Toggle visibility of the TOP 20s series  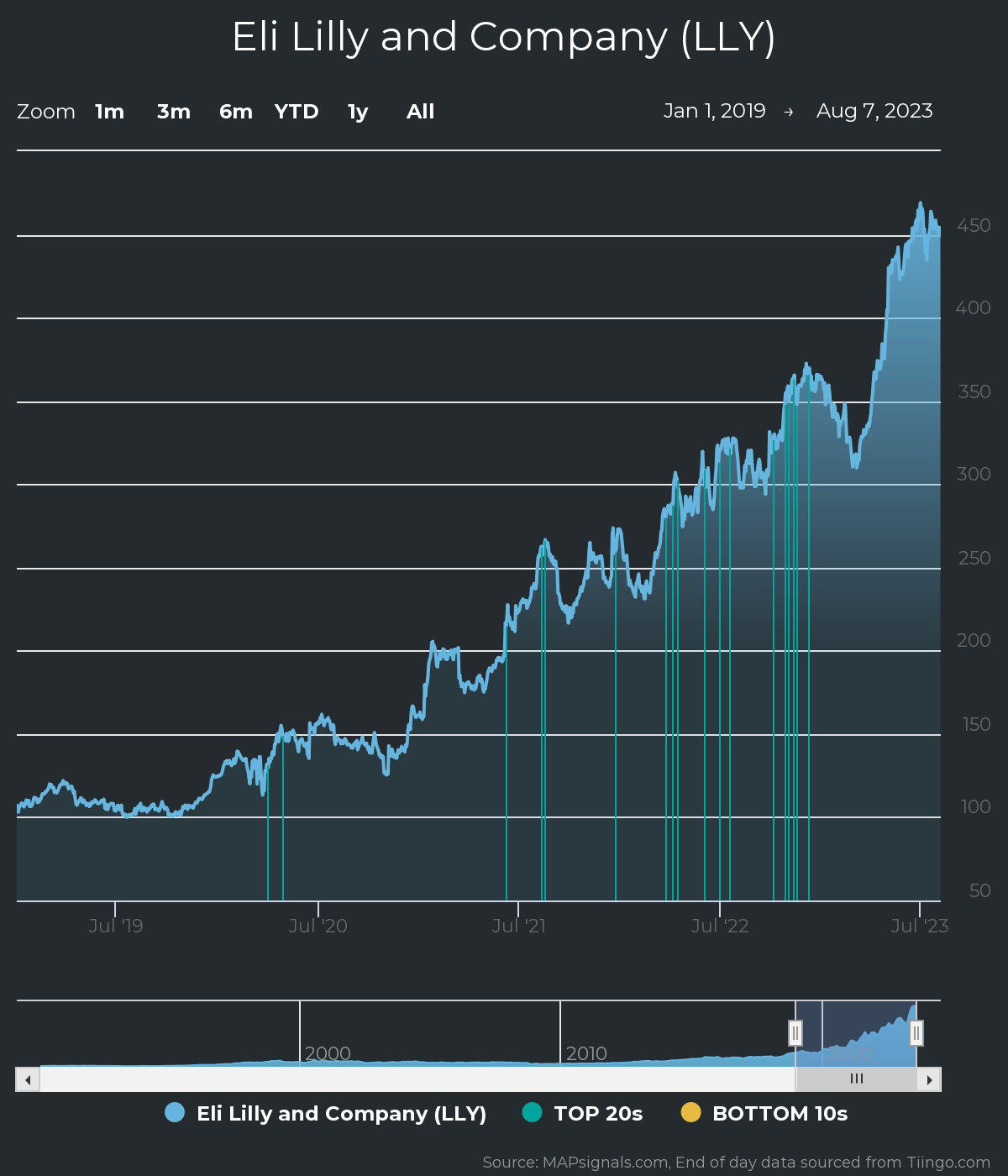tap(598, 1112)
